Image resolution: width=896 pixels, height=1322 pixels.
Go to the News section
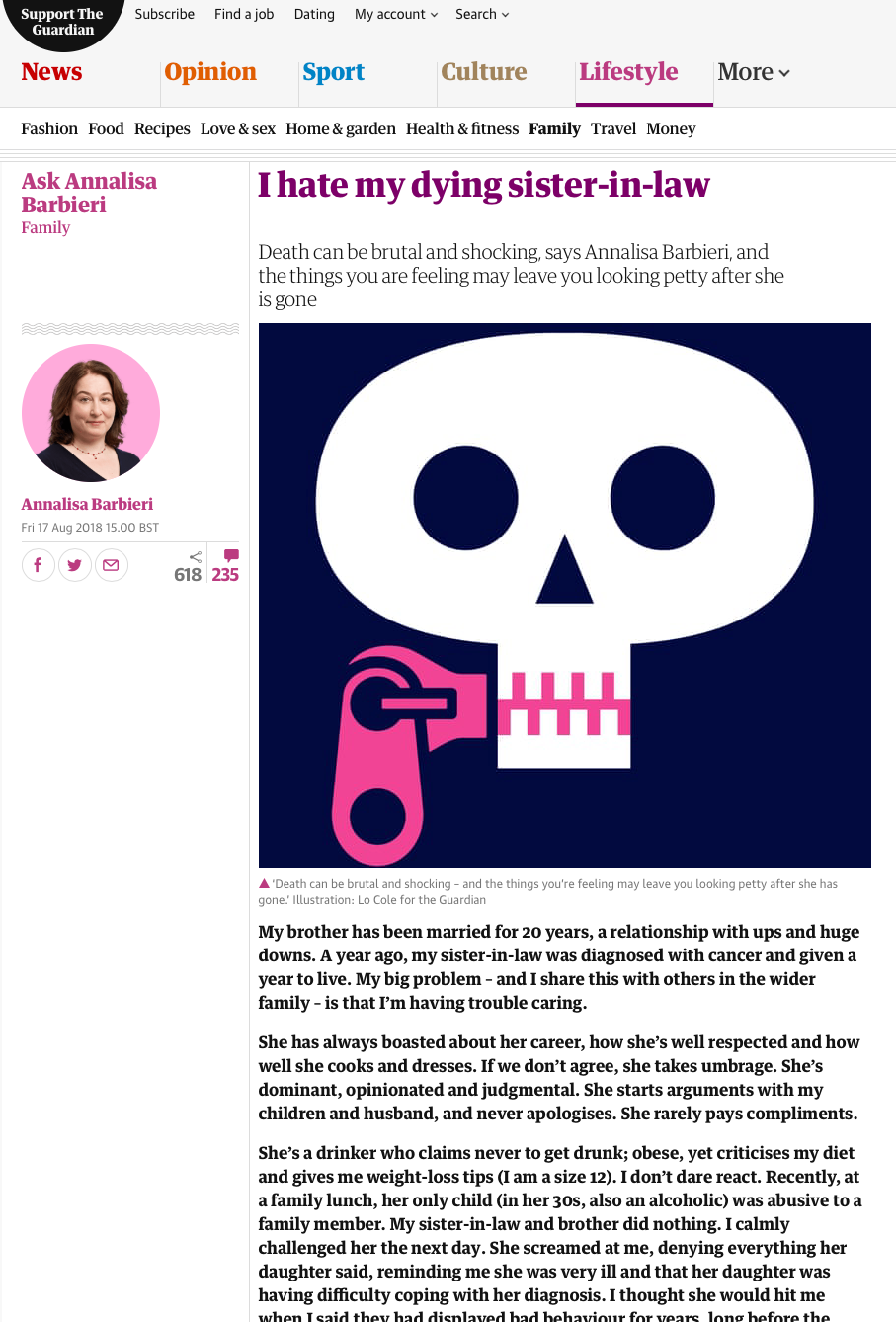coord(51,72)
